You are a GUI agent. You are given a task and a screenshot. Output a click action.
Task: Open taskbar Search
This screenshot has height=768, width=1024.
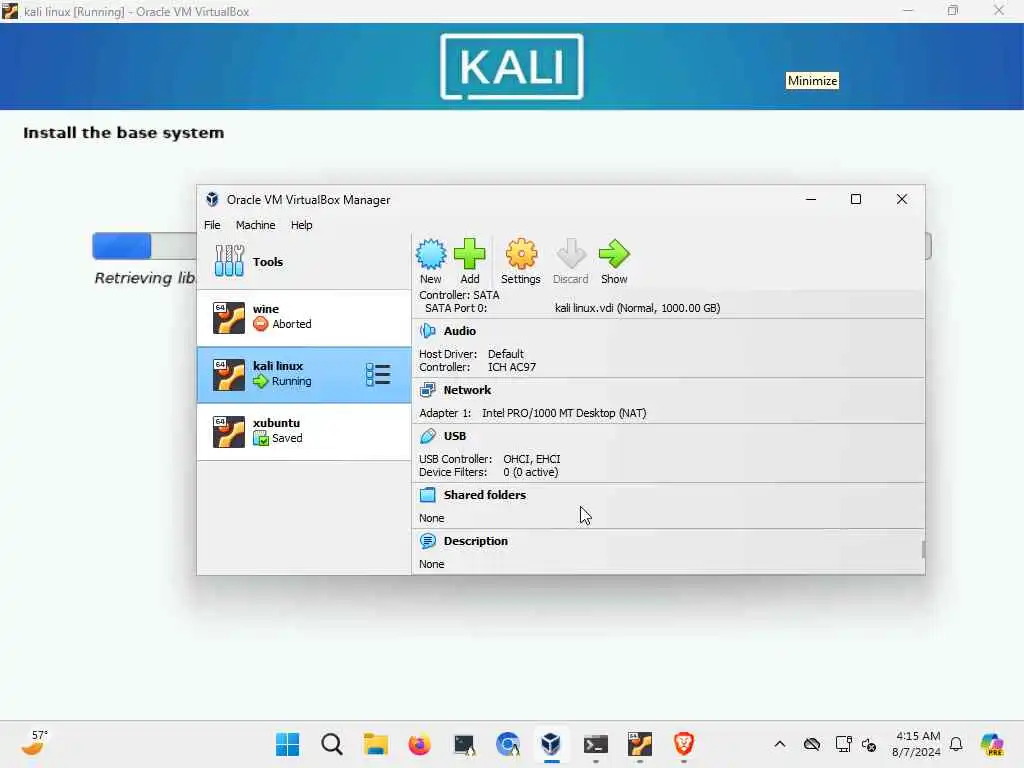[x=332, y=744]
